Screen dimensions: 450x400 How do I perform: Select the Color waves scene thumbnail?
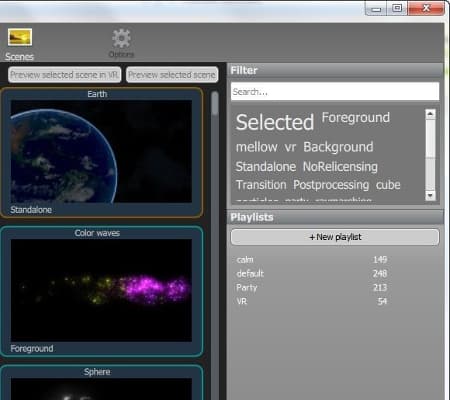pos(101,290)
